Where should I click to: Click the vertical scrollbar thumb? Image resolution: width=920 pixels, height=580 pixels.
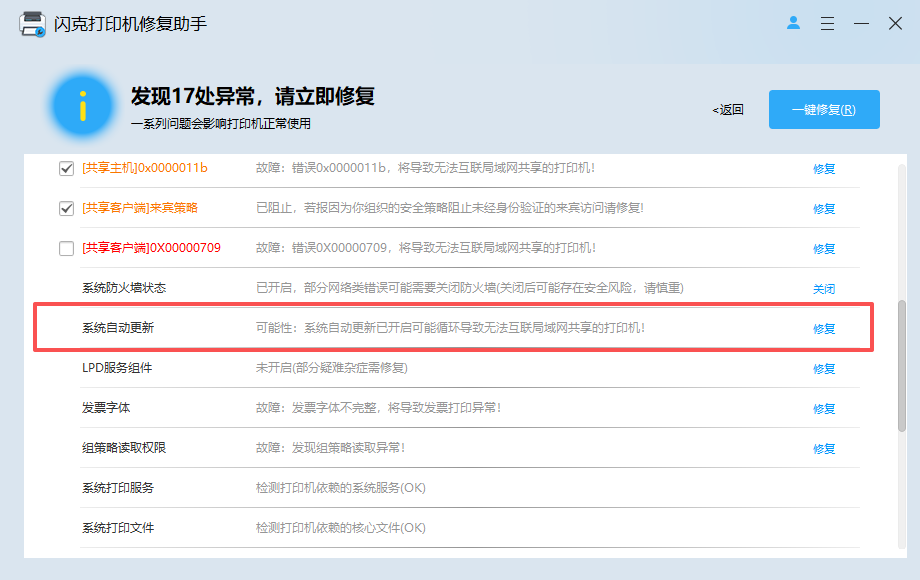pyautogui.click(x=902, y=366)
